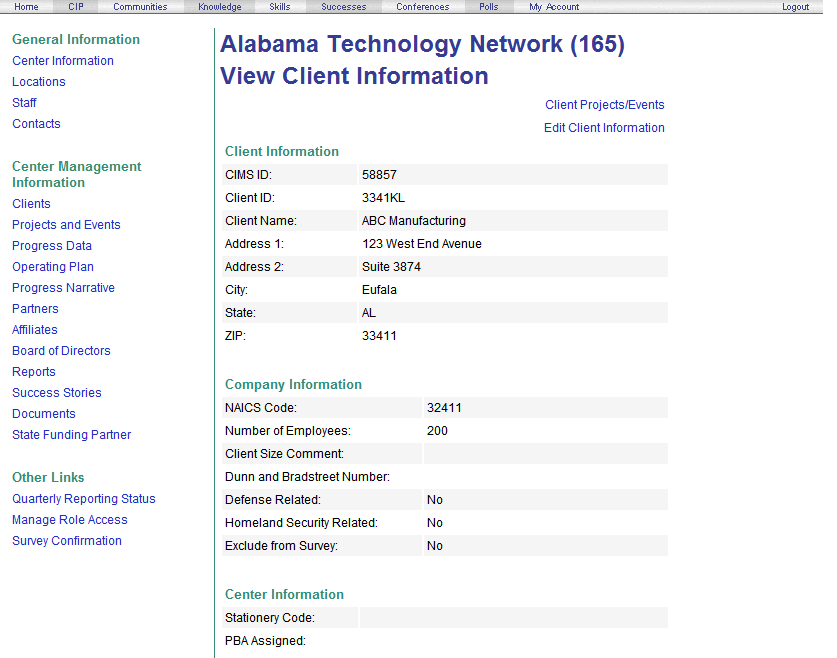This screenshot has width=837, height=658.
Task: Open Progress Narrative link
Action: pos(64,288)
